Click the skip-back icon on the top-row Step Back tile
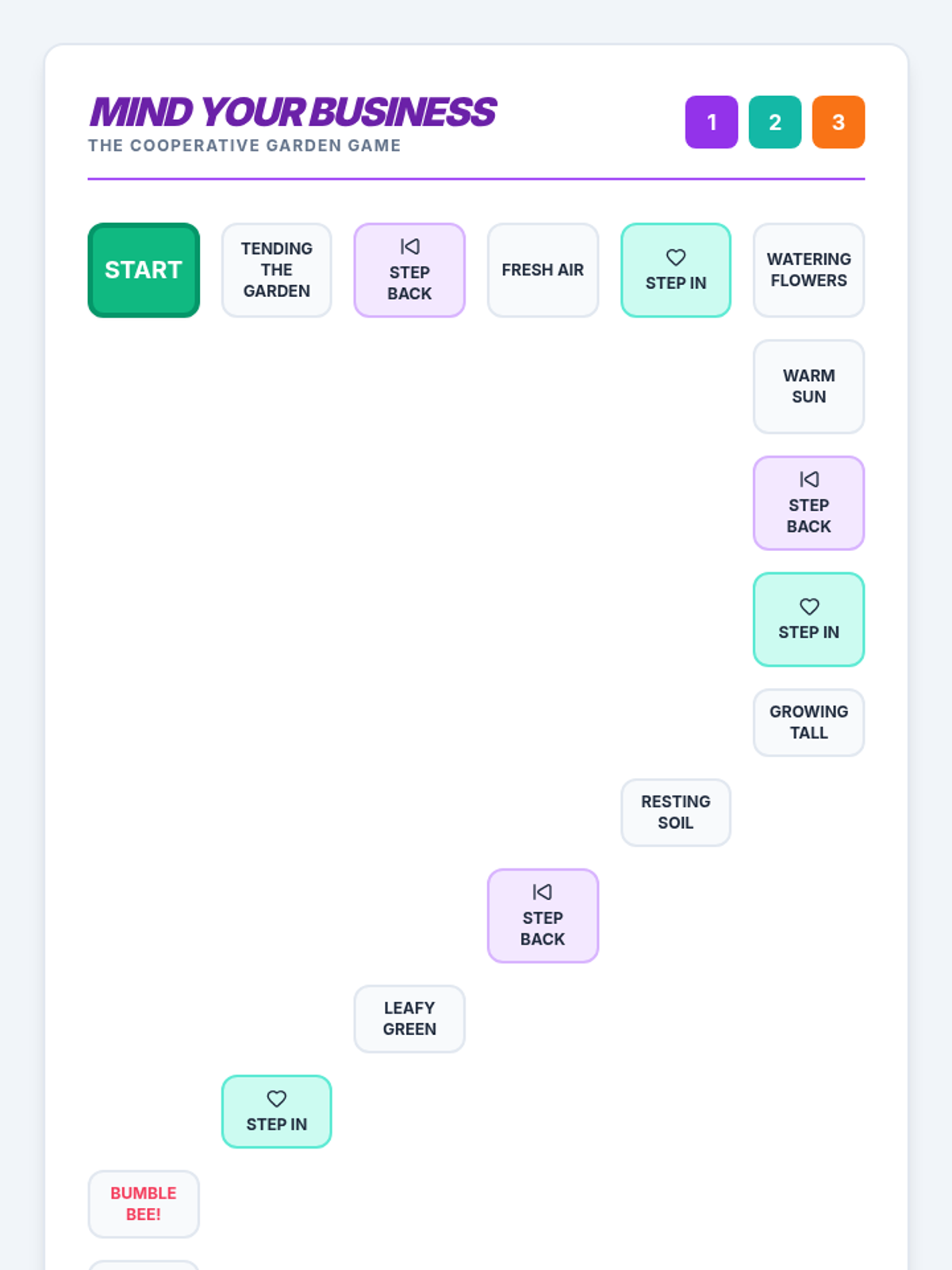 pos(409,247)
